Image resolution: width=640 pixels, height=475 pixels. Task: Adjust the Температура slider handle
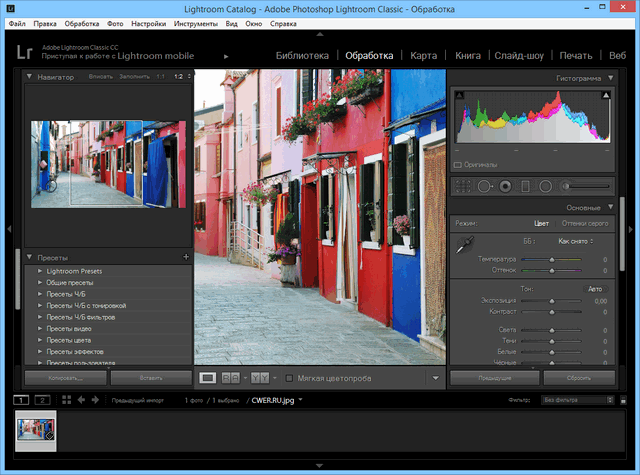tap(551, 259)
